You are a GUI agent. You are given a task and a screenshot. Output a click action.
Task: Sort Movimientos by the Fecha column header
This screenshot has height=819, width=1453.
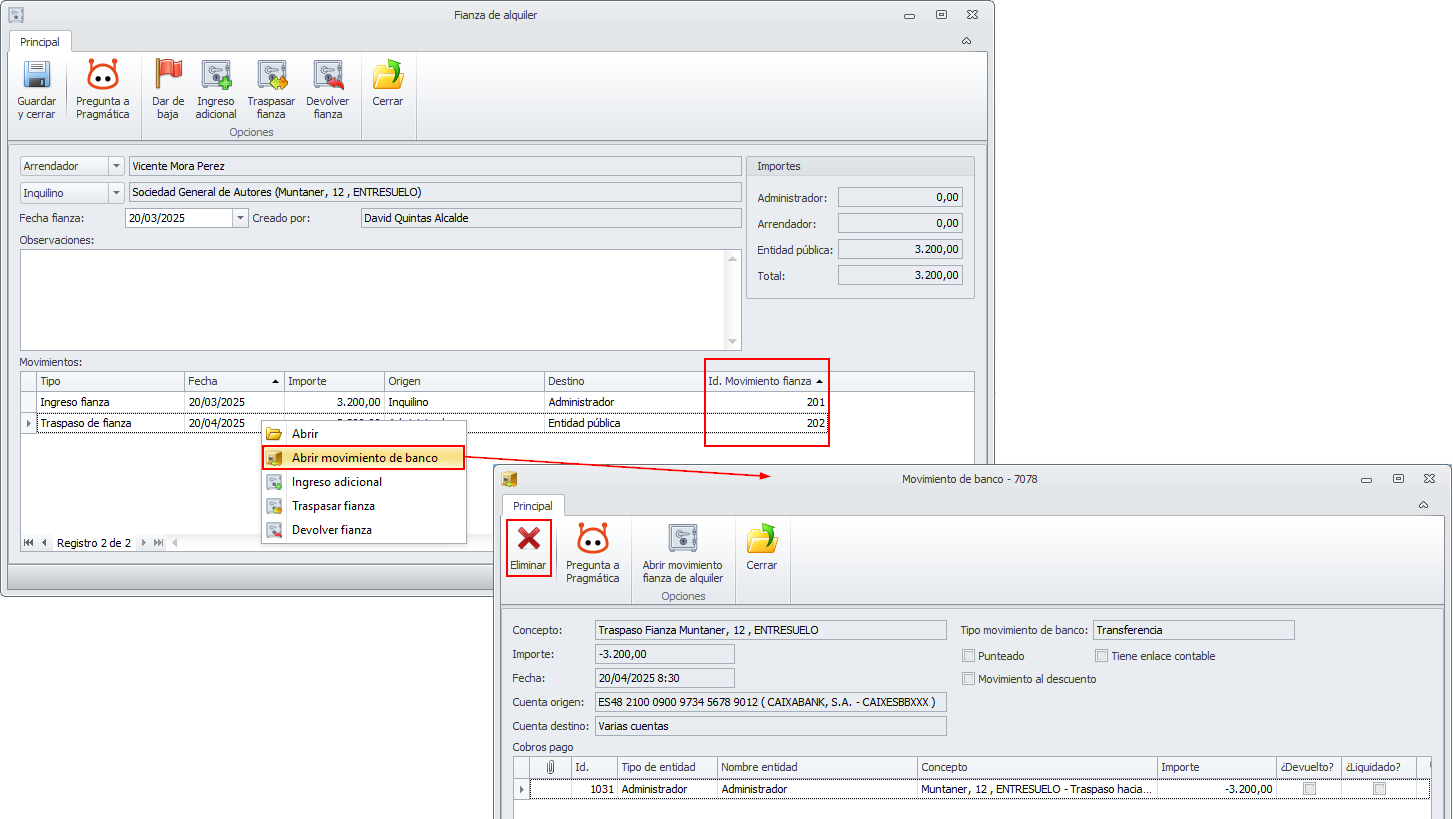point(235,381)
